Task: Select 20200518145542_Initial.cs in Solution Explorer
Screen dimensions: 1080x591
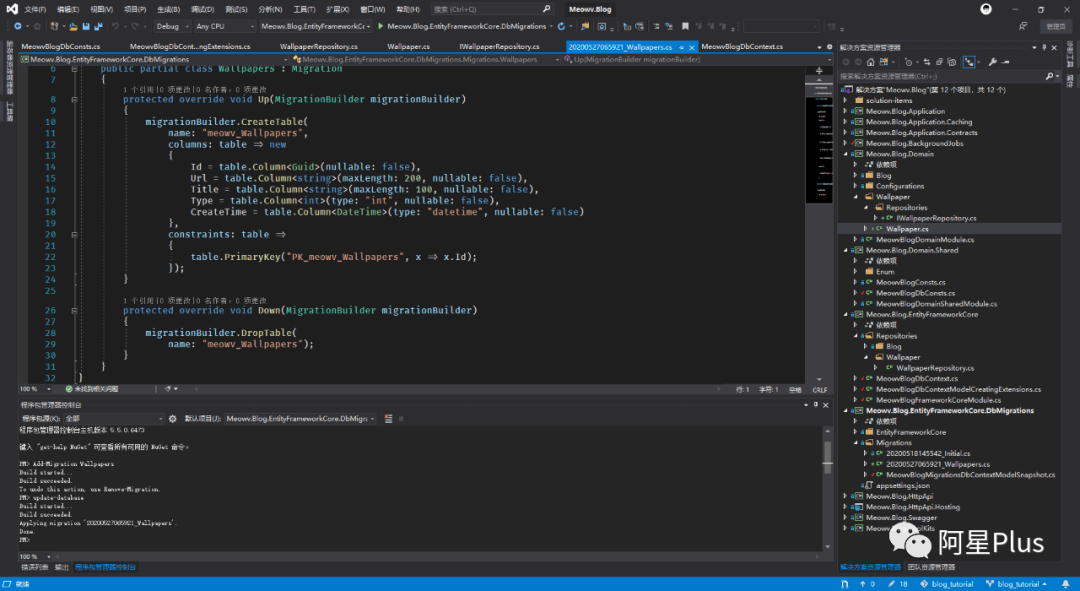Action: (x=928, y=454)
